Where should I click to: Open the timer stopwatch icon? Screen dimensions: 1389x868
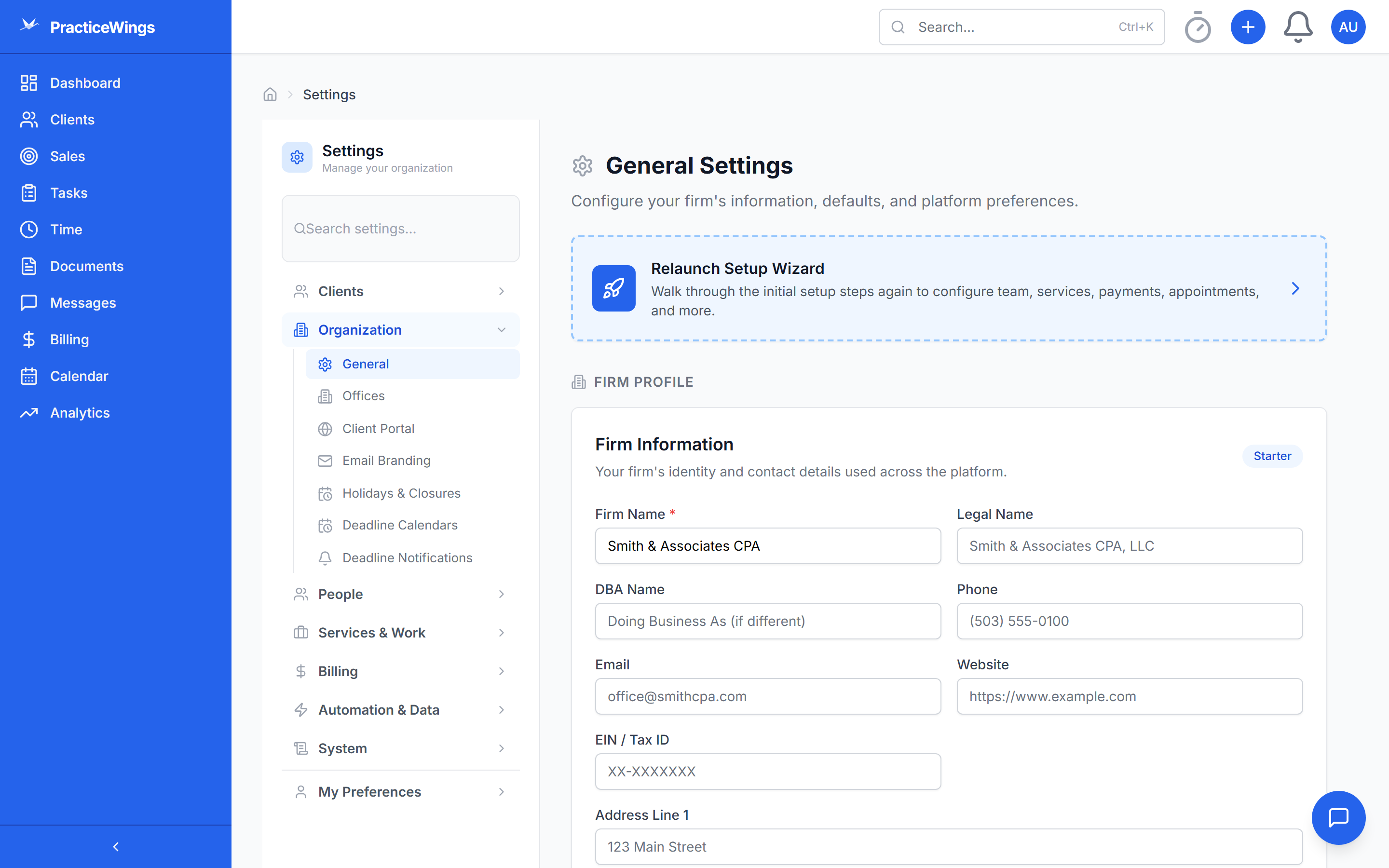1198,27
